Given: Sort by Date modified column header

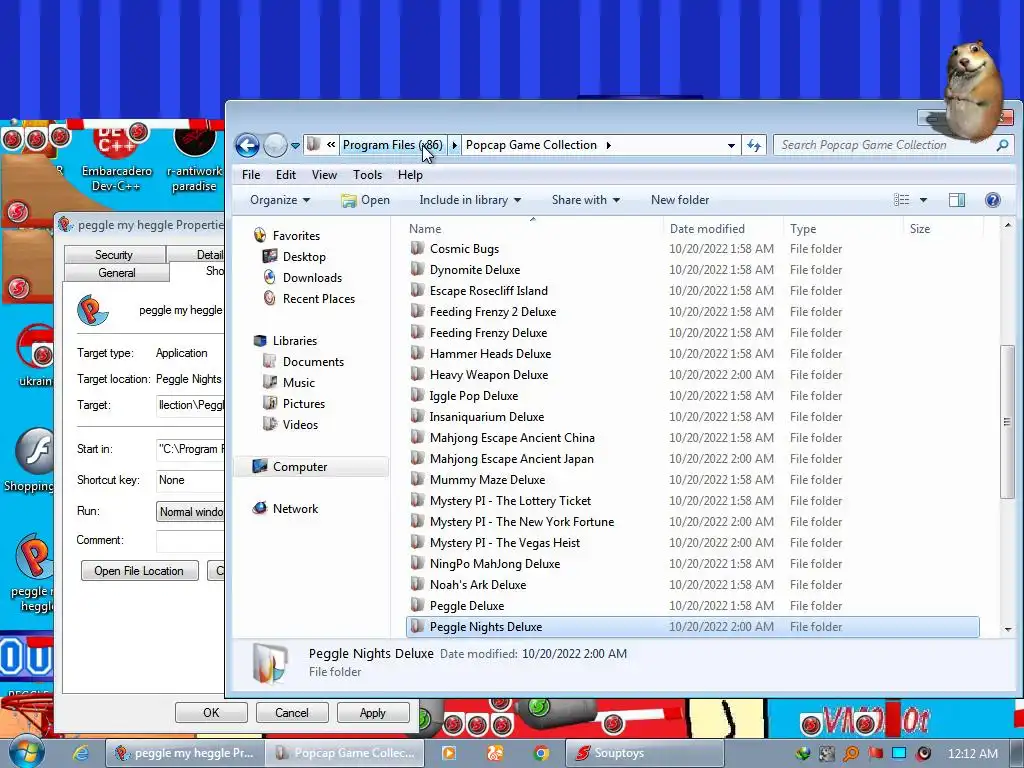Looking at the screenshot, I should pos(707,229).
